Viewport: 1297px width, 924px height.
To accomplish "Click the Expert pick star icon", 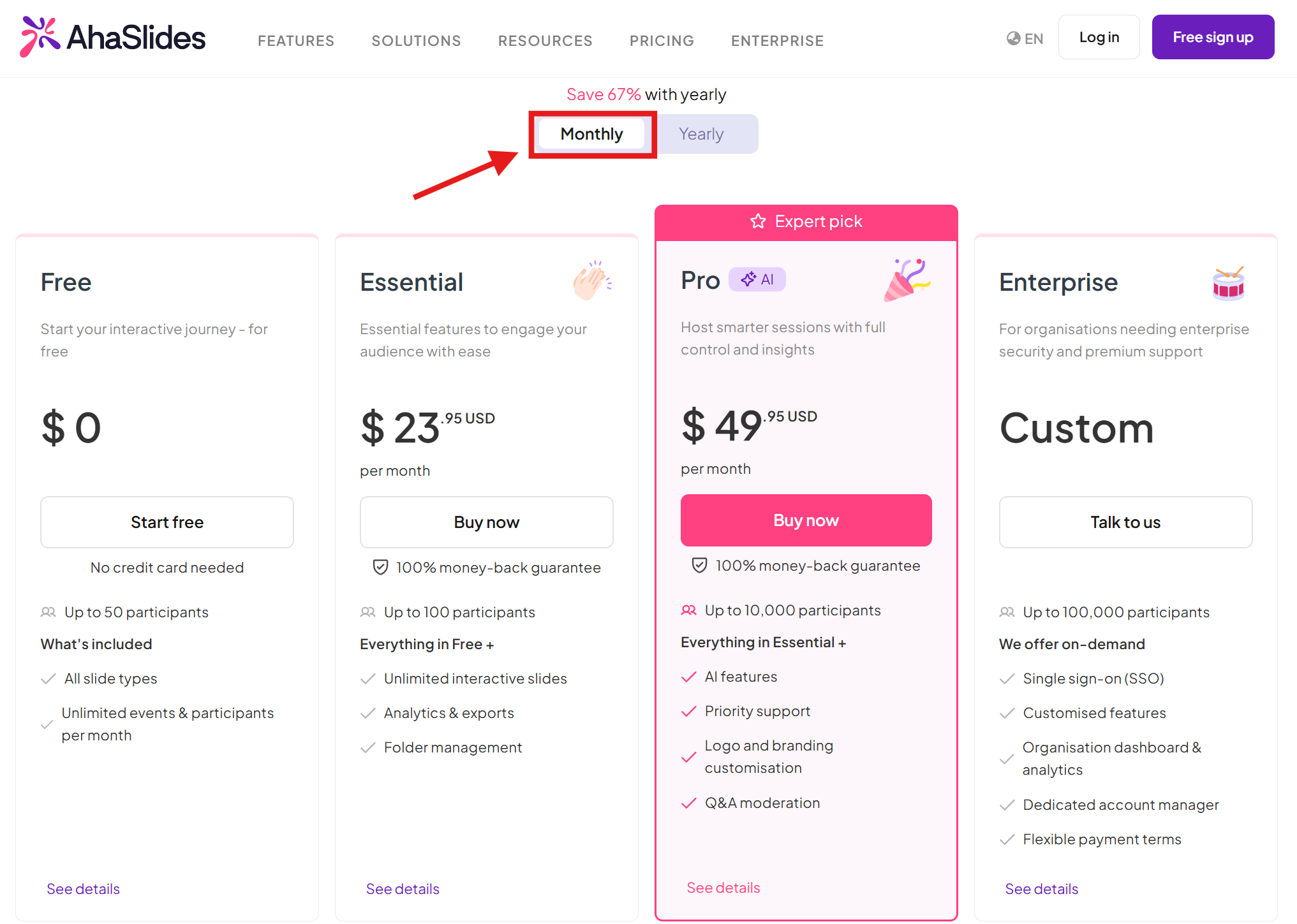I will [758, 221].
